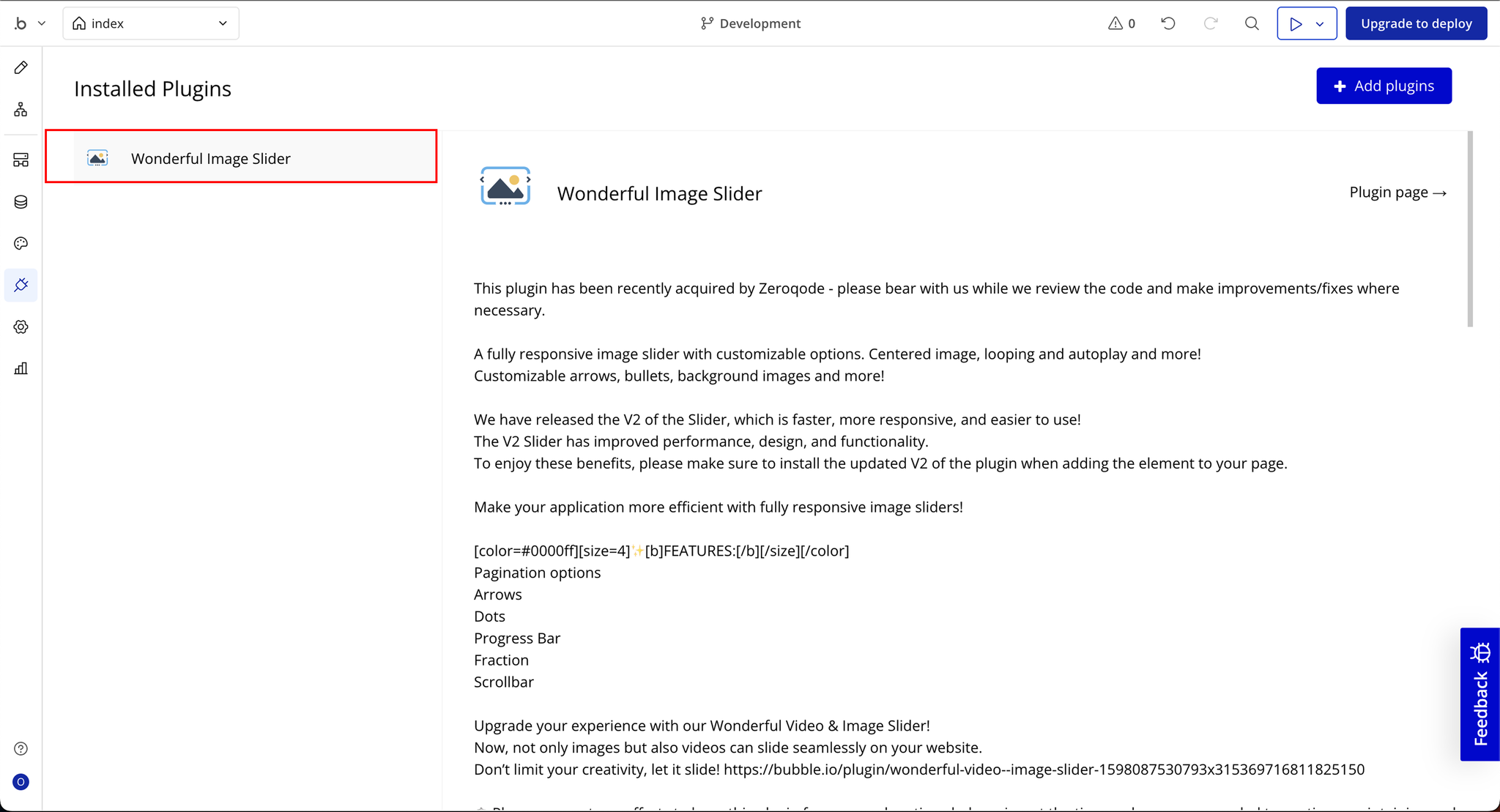Open the Design tab pencil icon
Viewport: 1500px width, 812px height.
21,67
